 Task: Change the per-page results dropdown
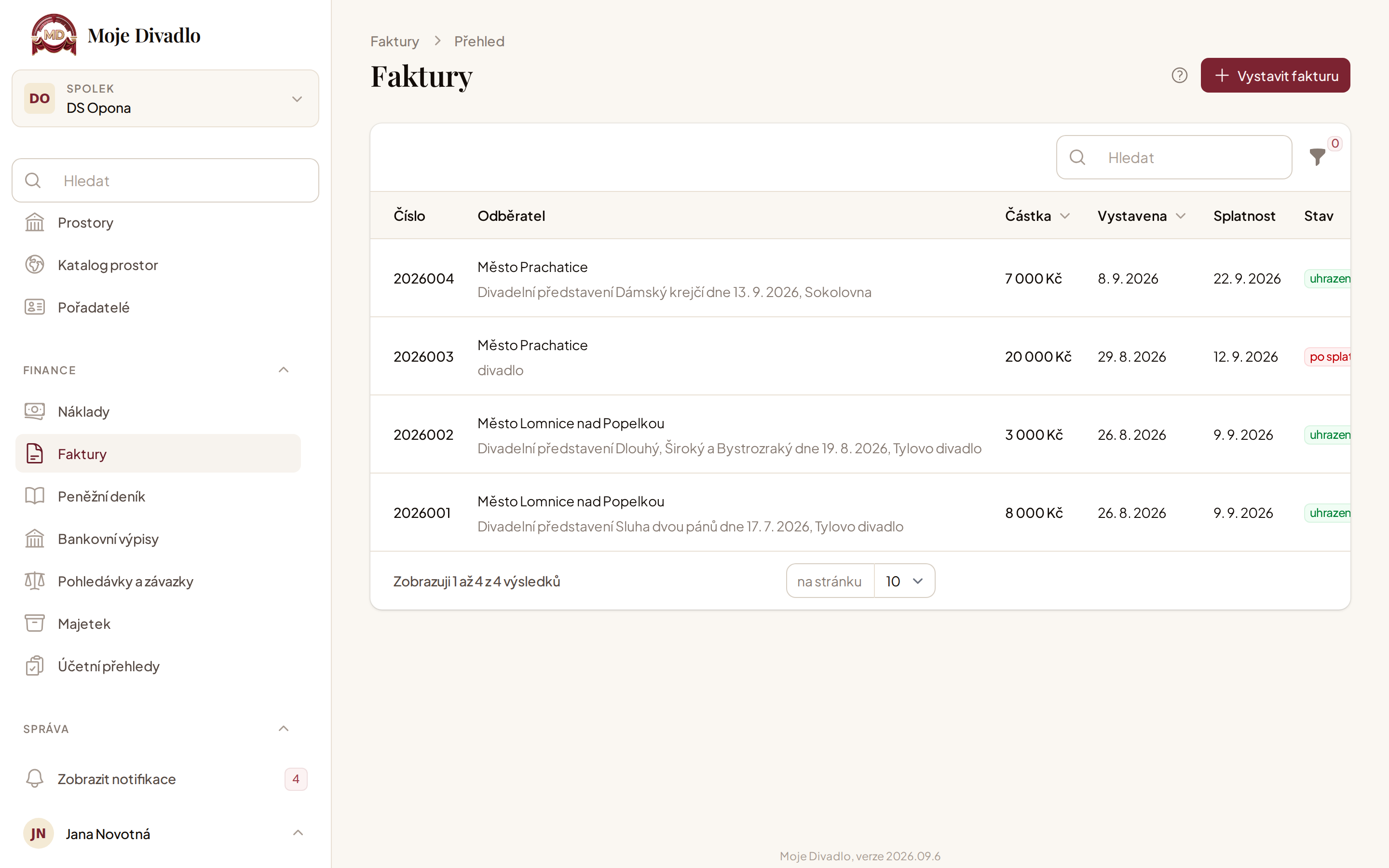pos(904,581)
